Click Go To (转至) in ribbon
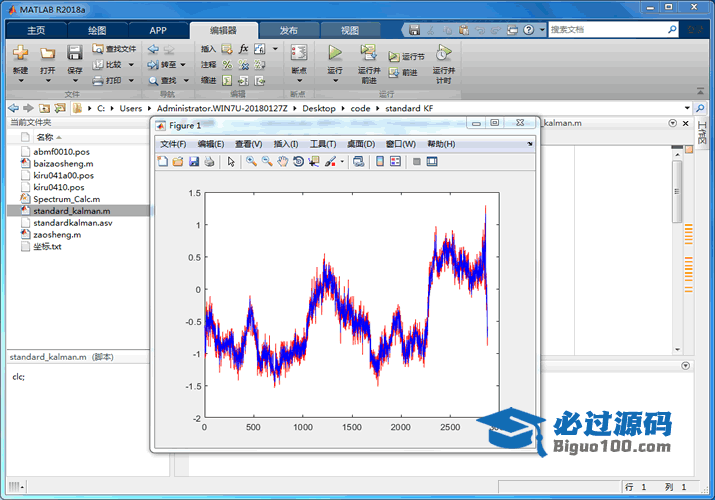Viewport: 715px width, 500px height. [x=162, y=65]
